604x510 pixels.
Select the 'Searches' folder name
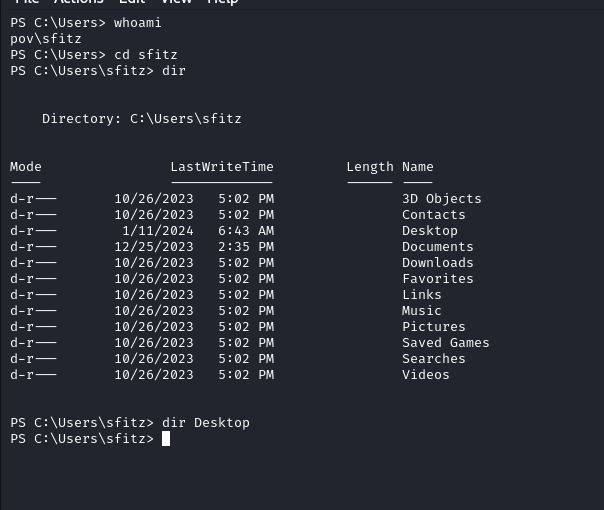[x=434, y=359]
